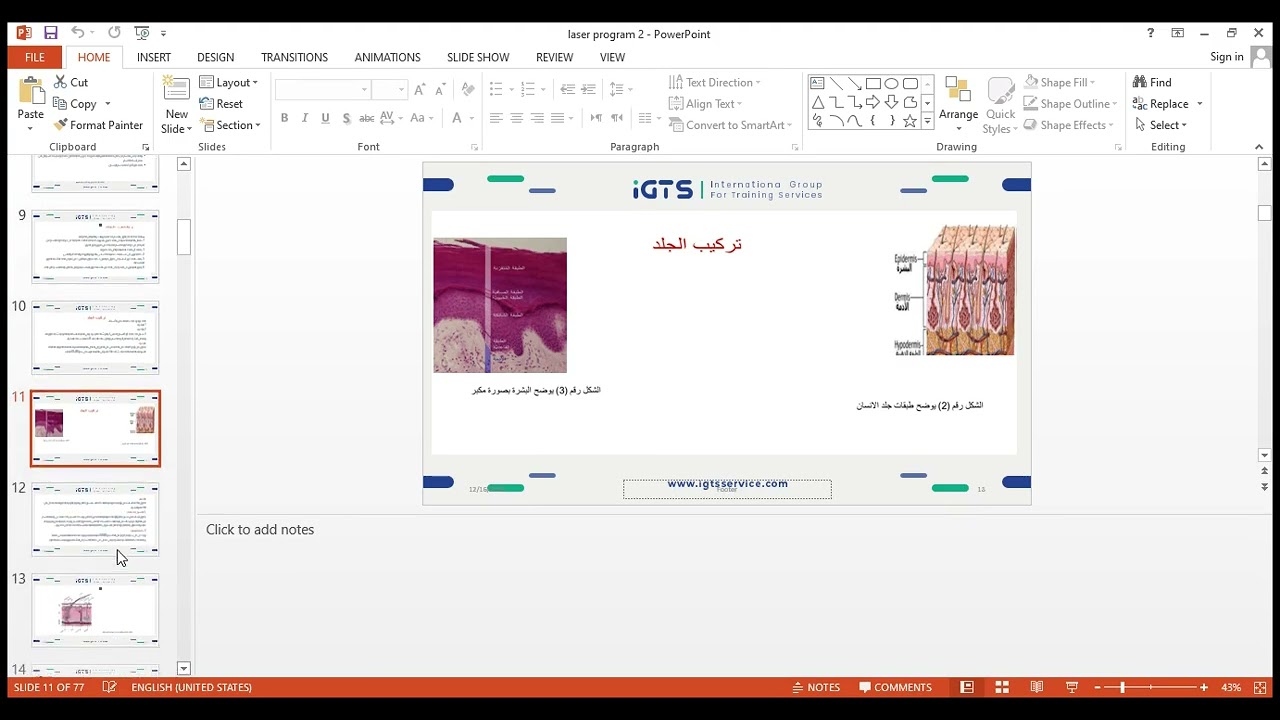The height and width of the screenshot is (720, 1280).
Task: Center align text
Action: point(517,118)
